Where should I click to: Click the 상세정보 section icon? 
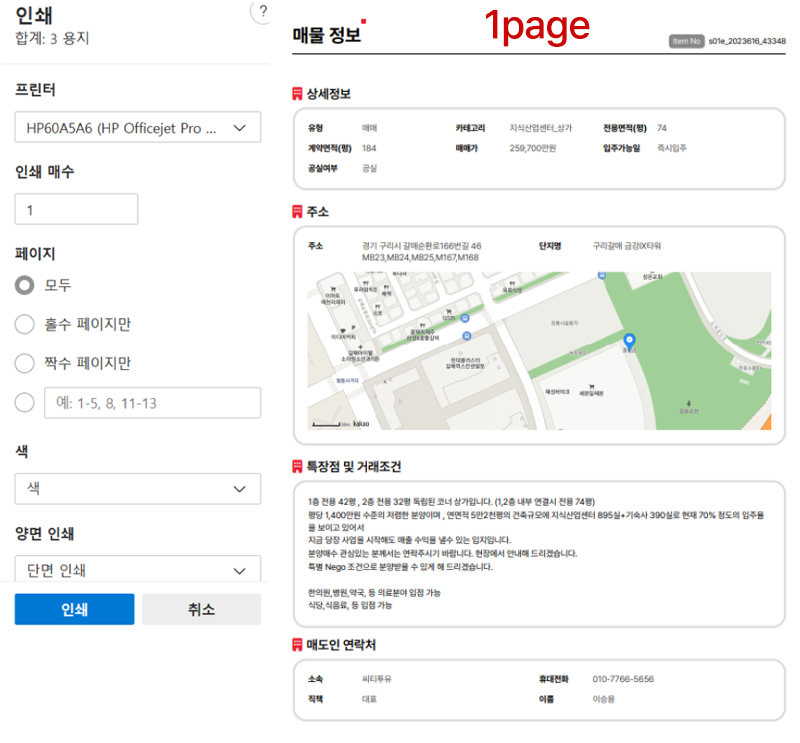[297, 94]
